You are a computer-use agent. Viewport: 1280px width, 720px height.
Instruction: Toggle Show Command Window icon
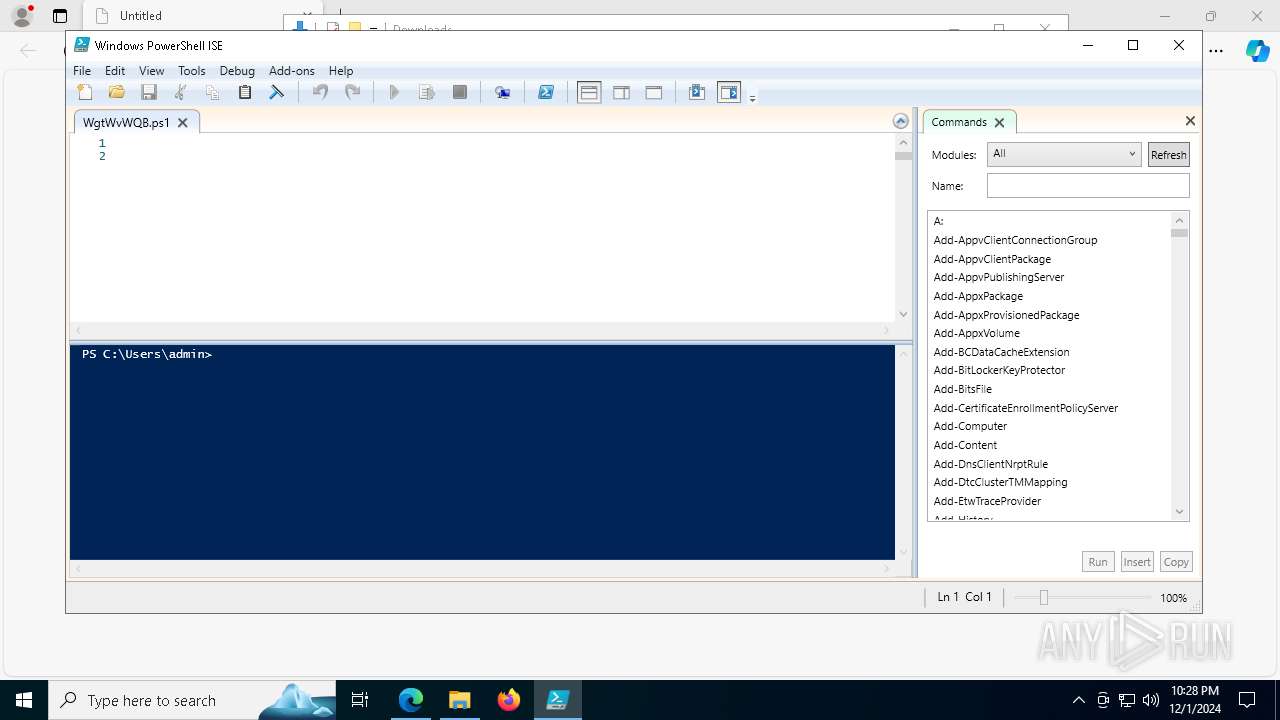697,92
